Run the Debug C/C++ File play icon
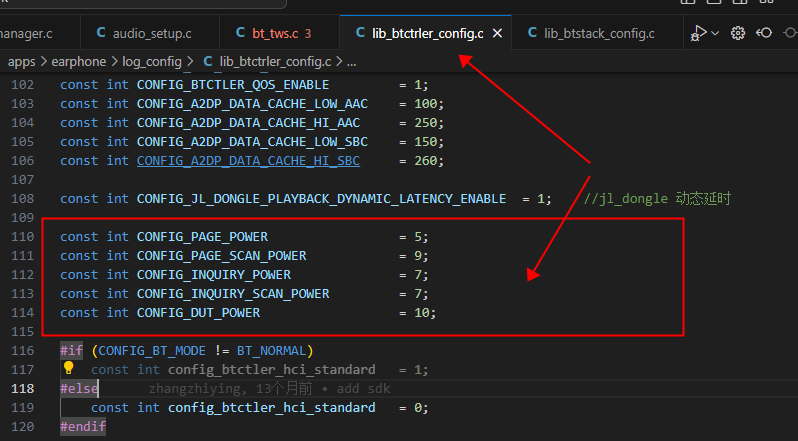Screen dimensions: 798x441 click(699, 33)
